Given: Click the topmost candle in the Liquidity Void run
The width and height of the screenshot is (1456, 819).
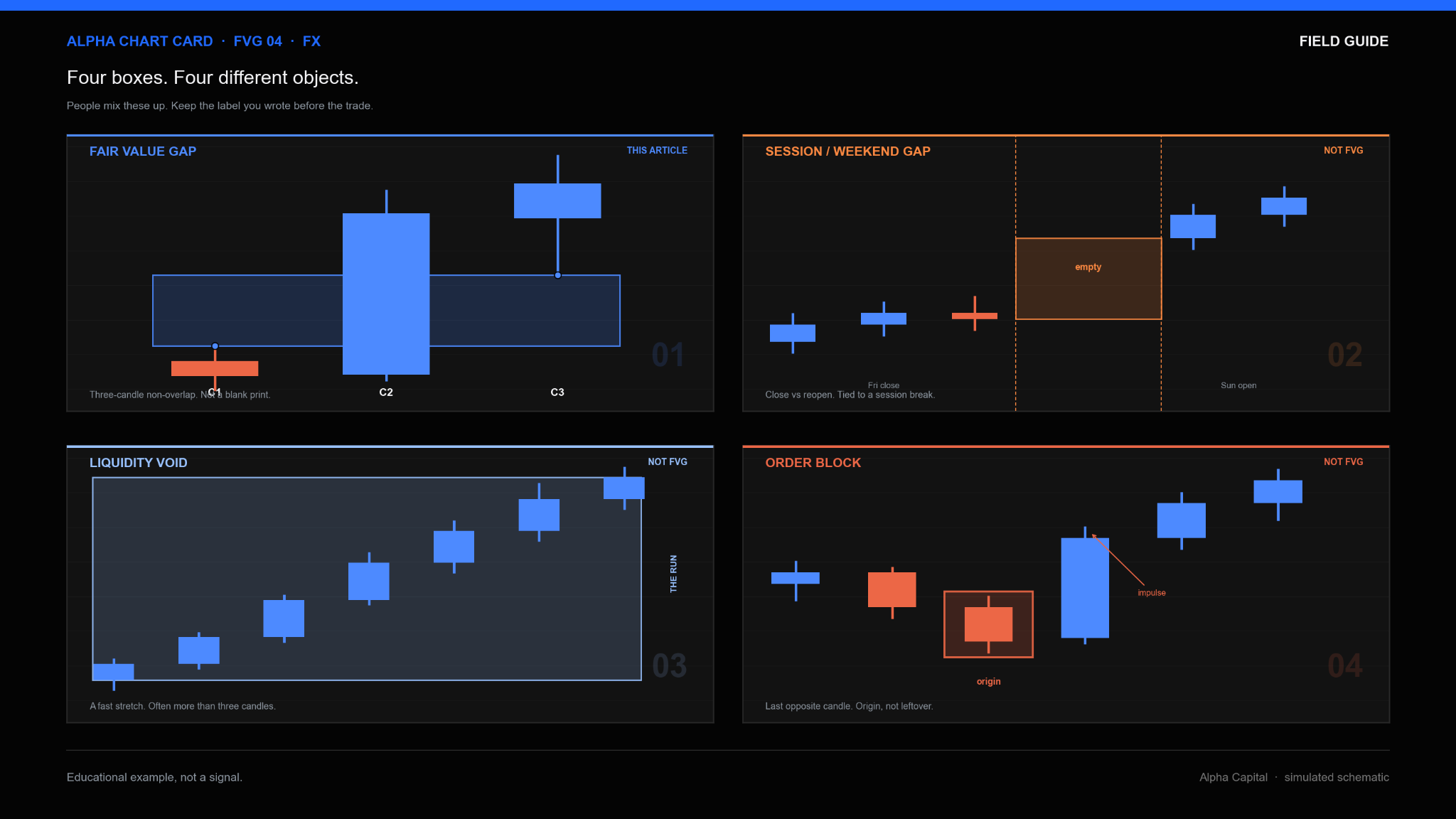Looking at the screenshot, I should click(624, 488).
